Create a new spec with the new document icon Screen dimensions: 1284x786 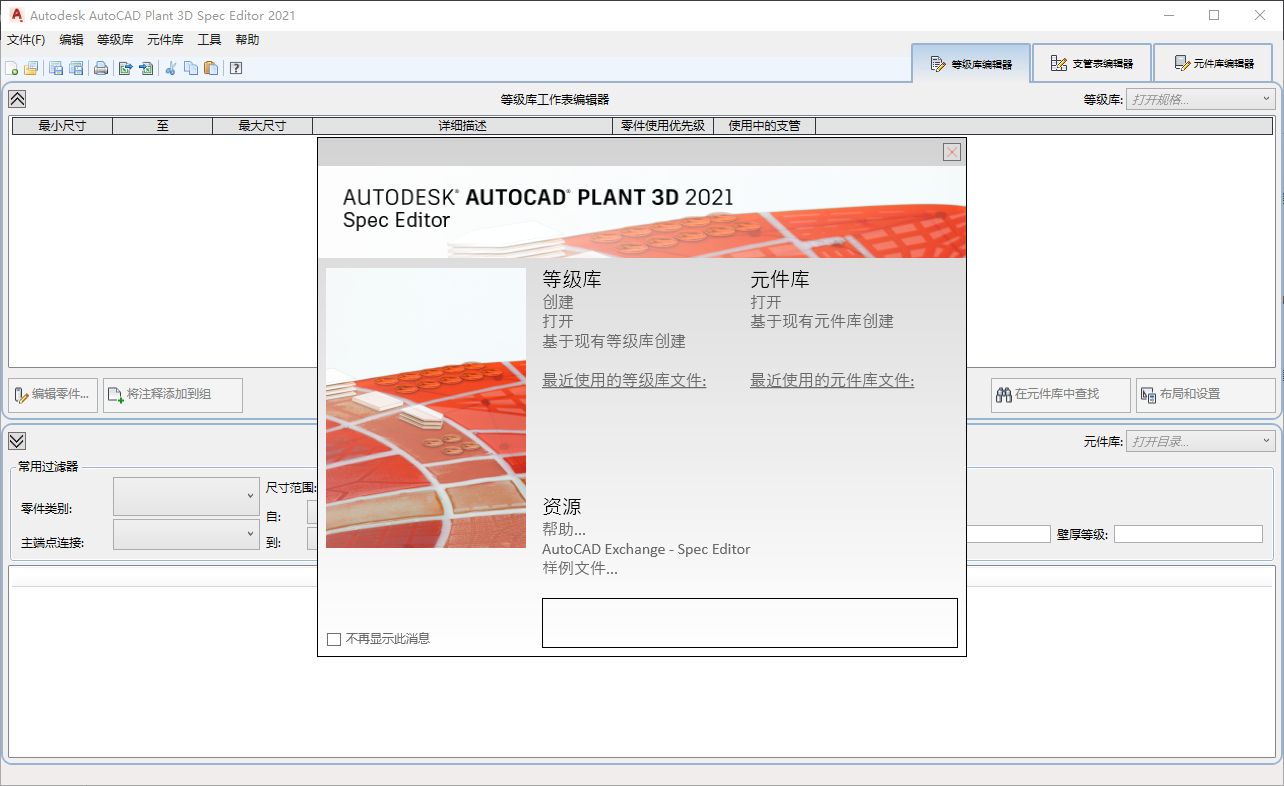coord(11,68)
